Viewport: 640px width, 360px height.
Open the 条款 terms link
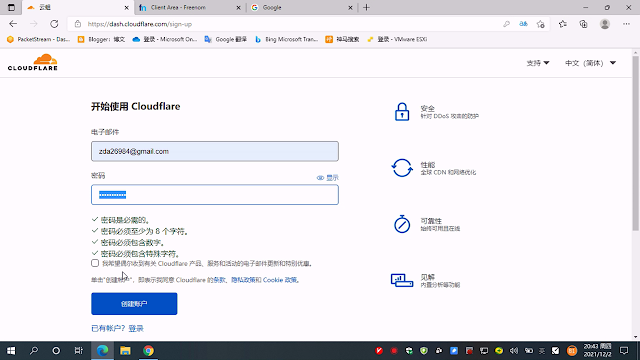coord(219,280)
